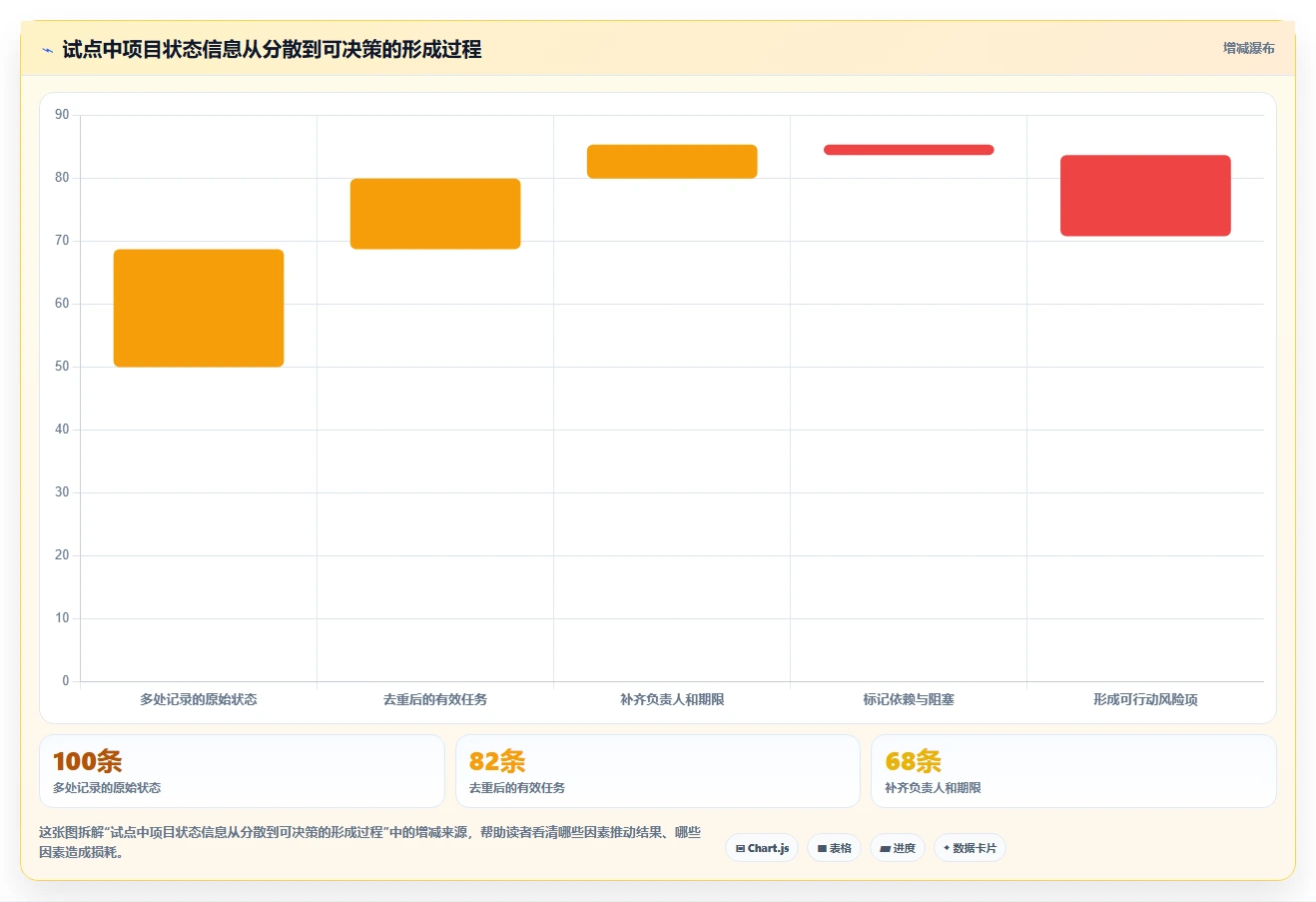Viewport: 1316px width, 902px height.
Task: Click the 数据卡片 tag chip
Action: click(970, 848)
